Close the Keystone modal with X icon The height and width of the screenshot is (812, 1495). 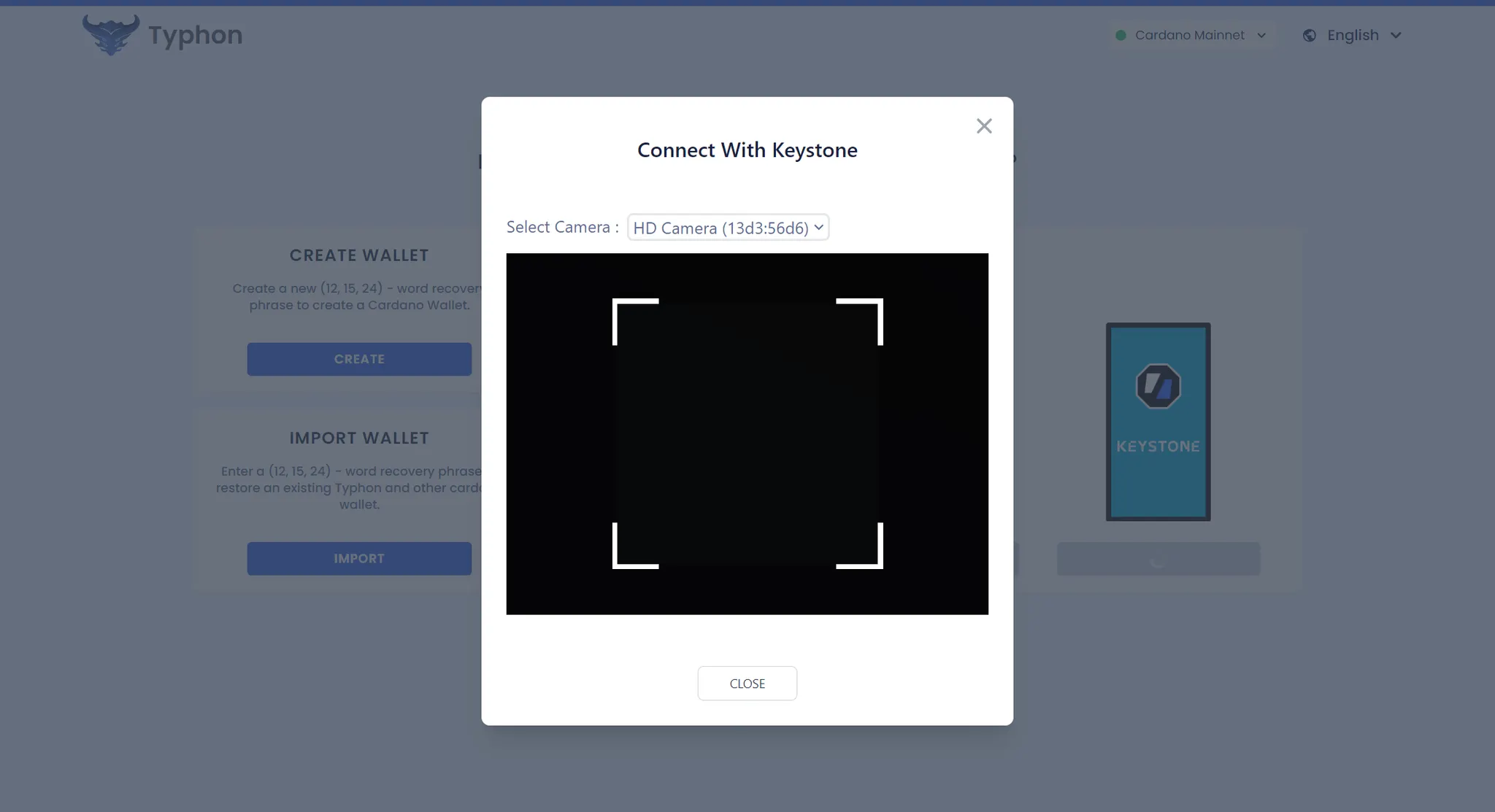(x=983, y=126)
